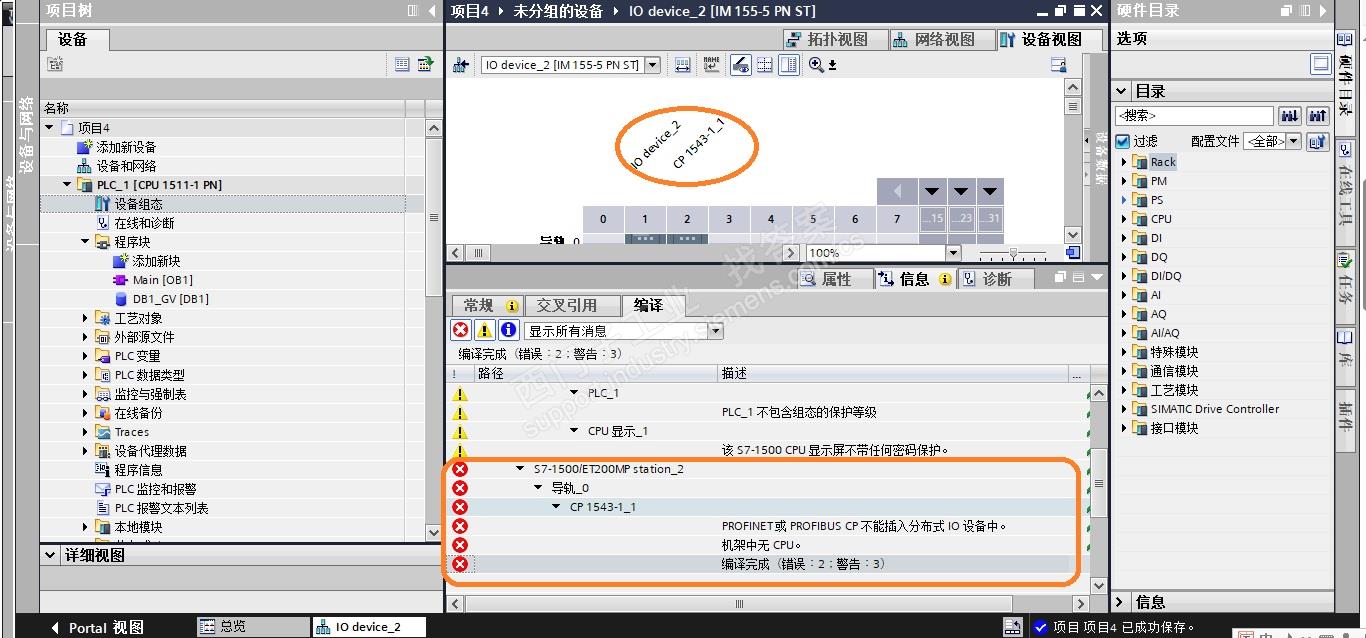The height and width of the screenshot is (638, 1366).
Task: Click the page break view icon in the toolbar
Action: point(765,65)
